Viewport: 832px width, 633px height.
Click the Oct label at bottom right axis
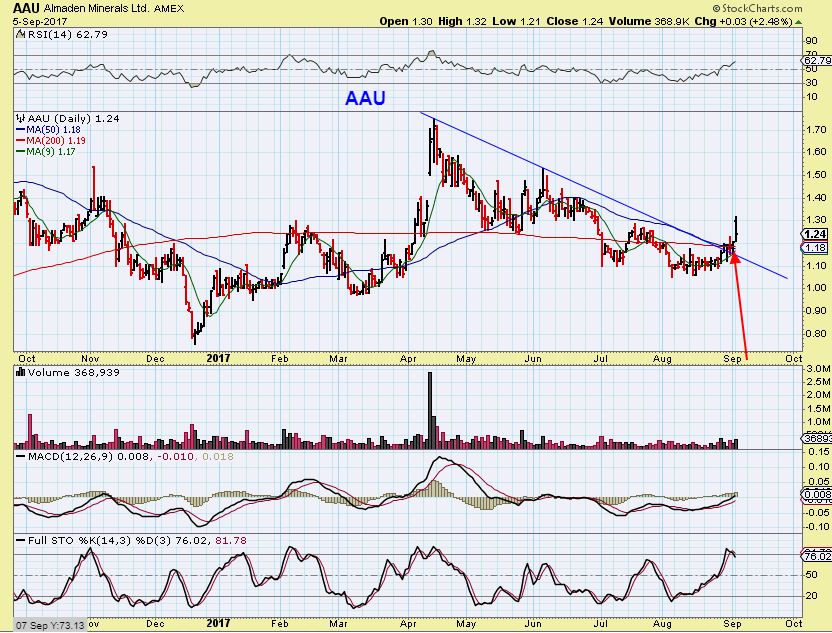pos(794,623)
